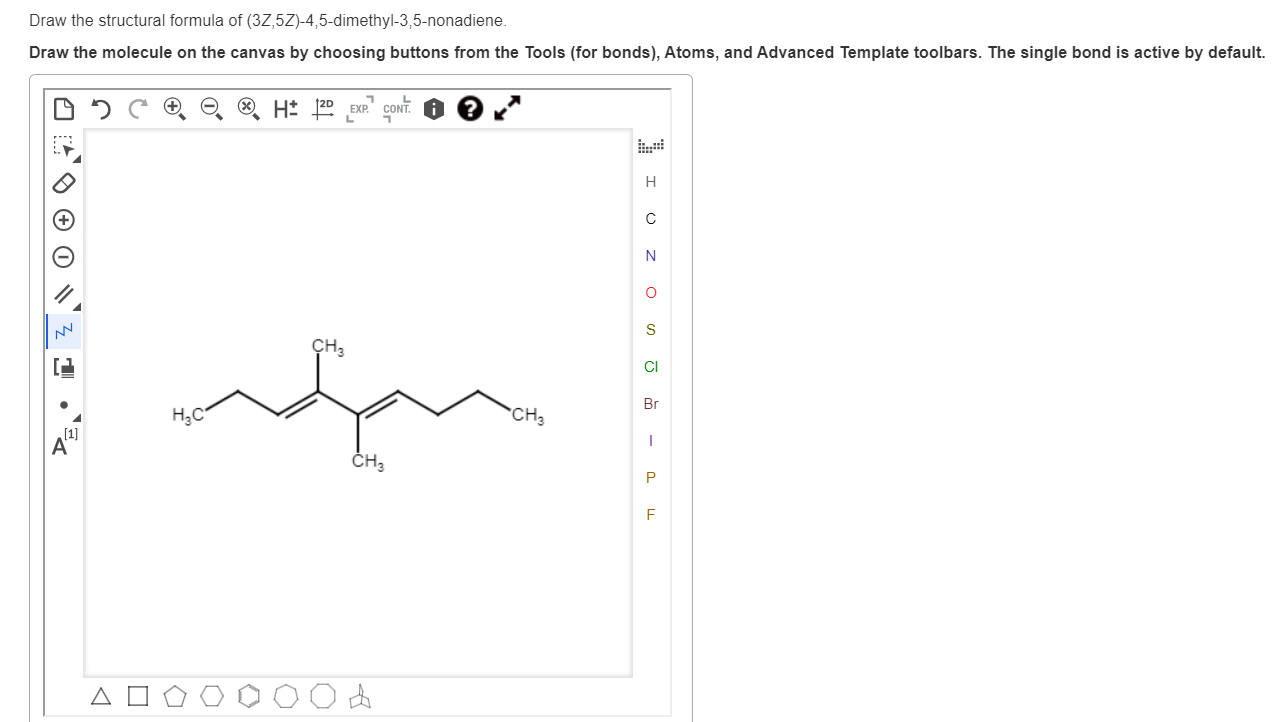Open new blank canvas document icon
The width and height of the screenshot is (1281, 722).
63,108
